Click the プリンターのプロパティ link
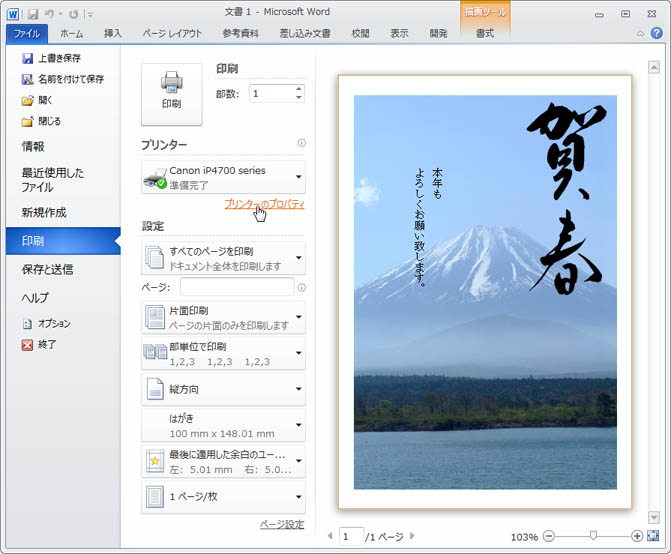The image size is (671, 554). 264,203
